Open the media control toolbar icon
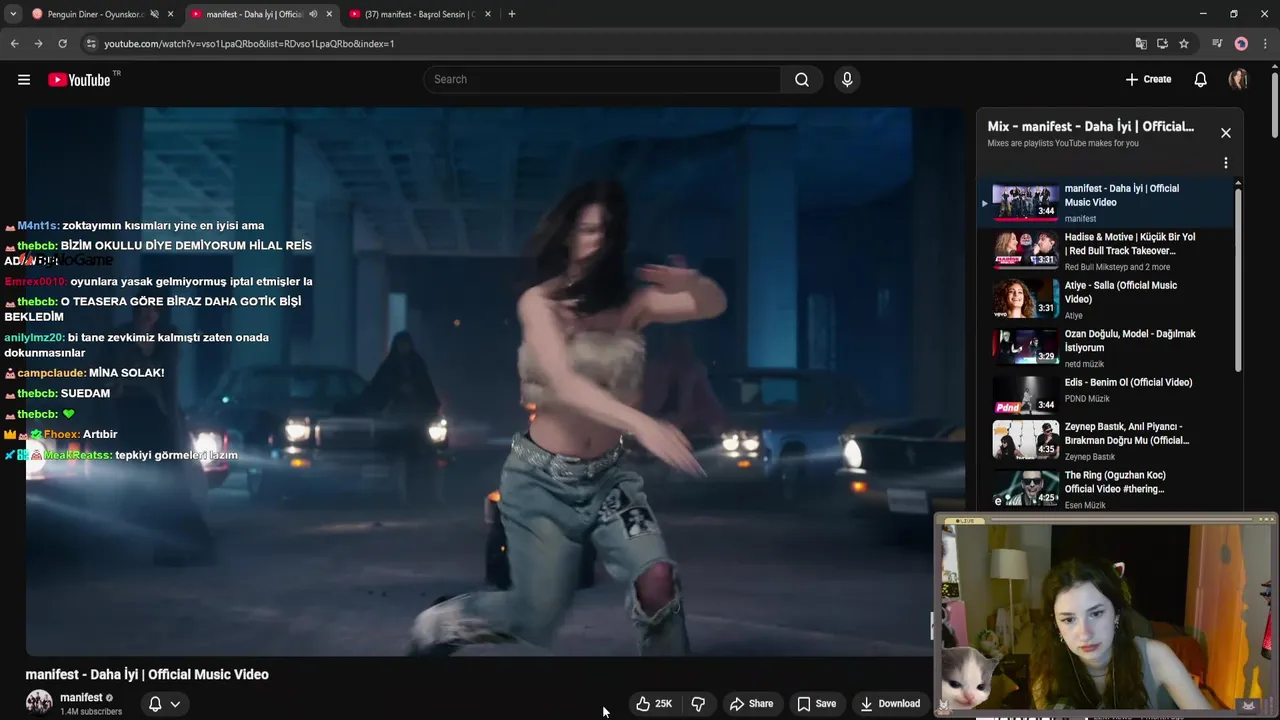Image resolution: width=1280 pixels, height=720 pixels. pos(1217,44)
